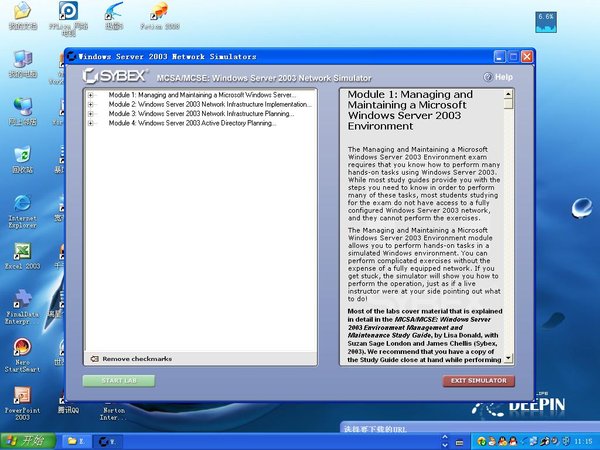Click the Remove checkmarks button
Image resolution: width=600 pixels, height=450 pixels.
[131, 359]
